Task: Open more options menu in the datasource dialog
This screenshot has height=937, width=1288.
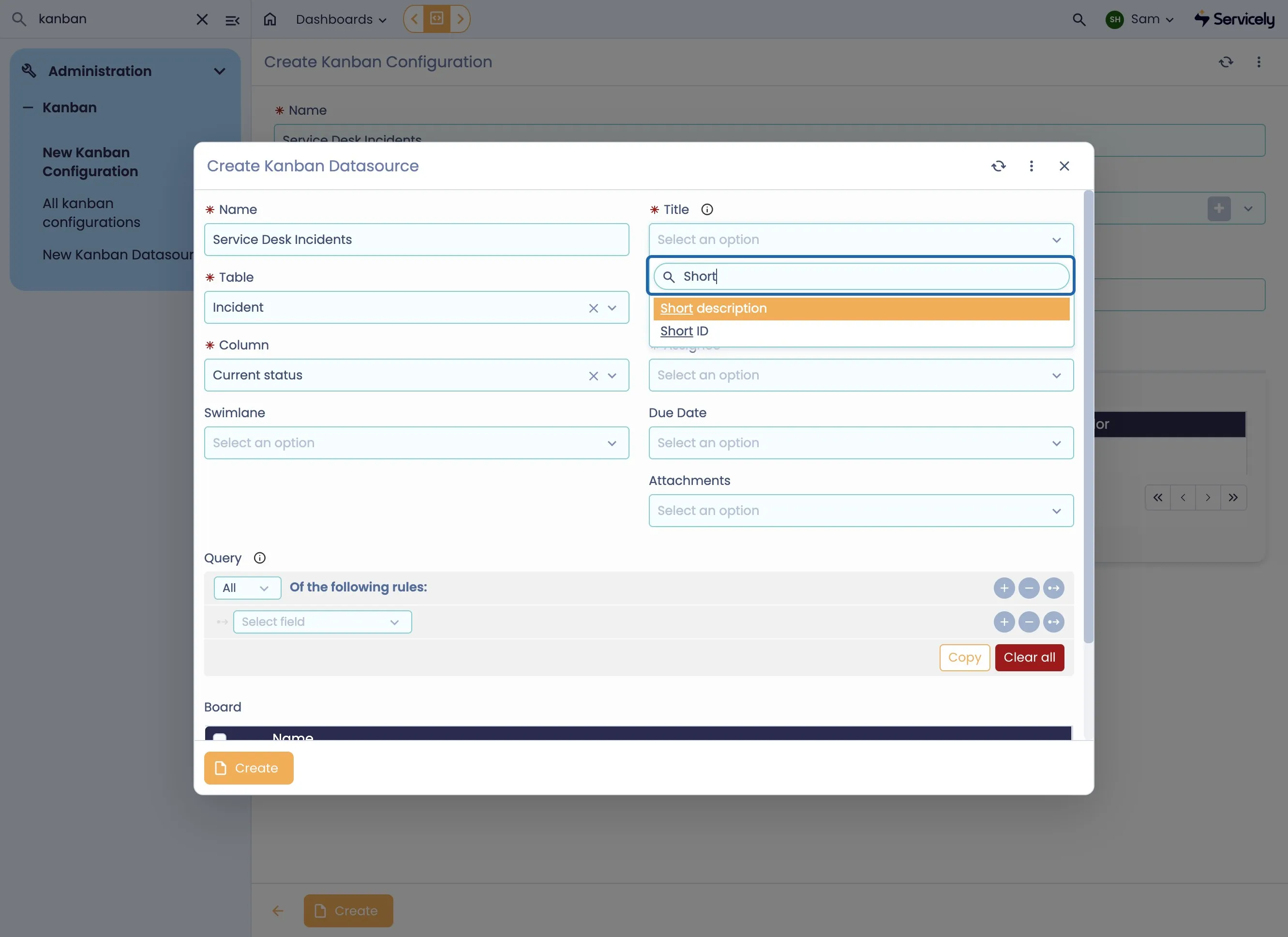Action: (x=1031, y=166)
